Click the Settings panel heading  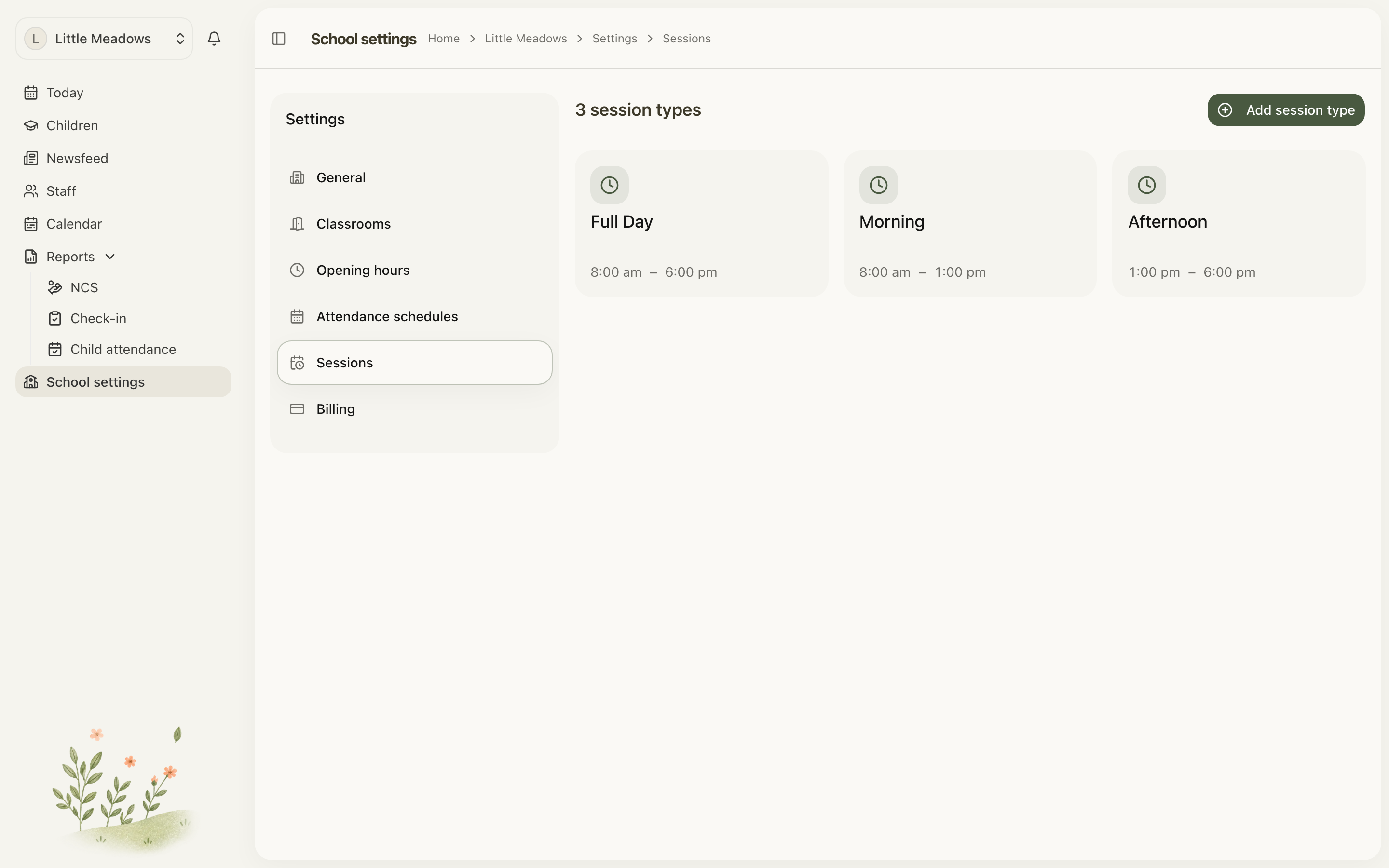pyautogui.click(x=315, y=119)
